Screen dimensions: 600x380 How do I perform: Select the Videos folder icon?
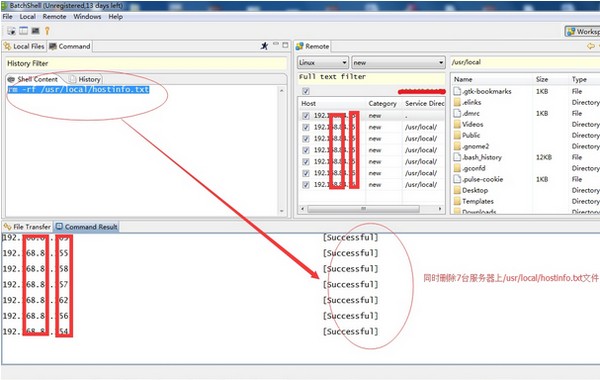click(x=457, y=124)
